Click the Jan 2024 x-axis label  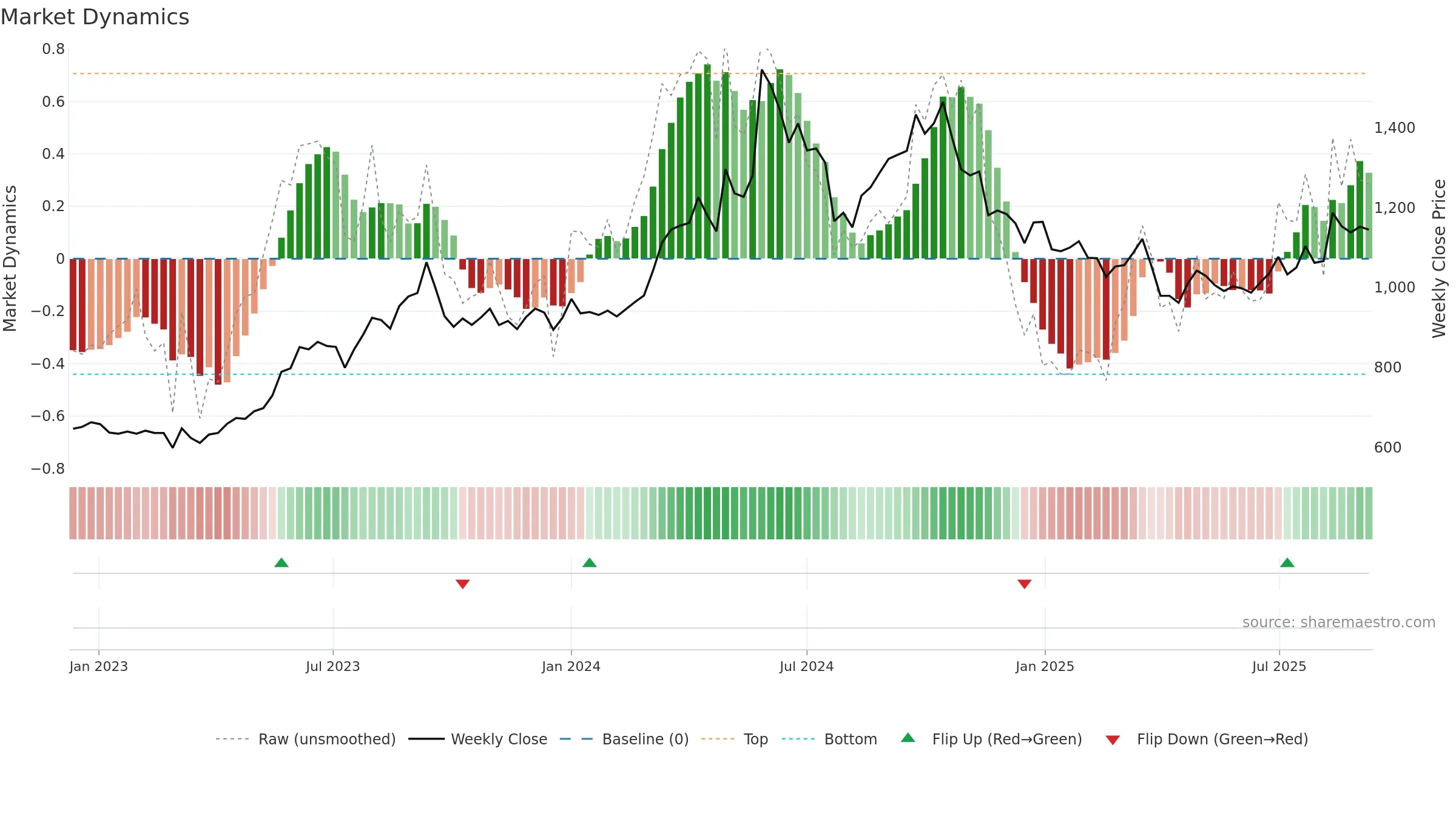[x=571, y=666]
